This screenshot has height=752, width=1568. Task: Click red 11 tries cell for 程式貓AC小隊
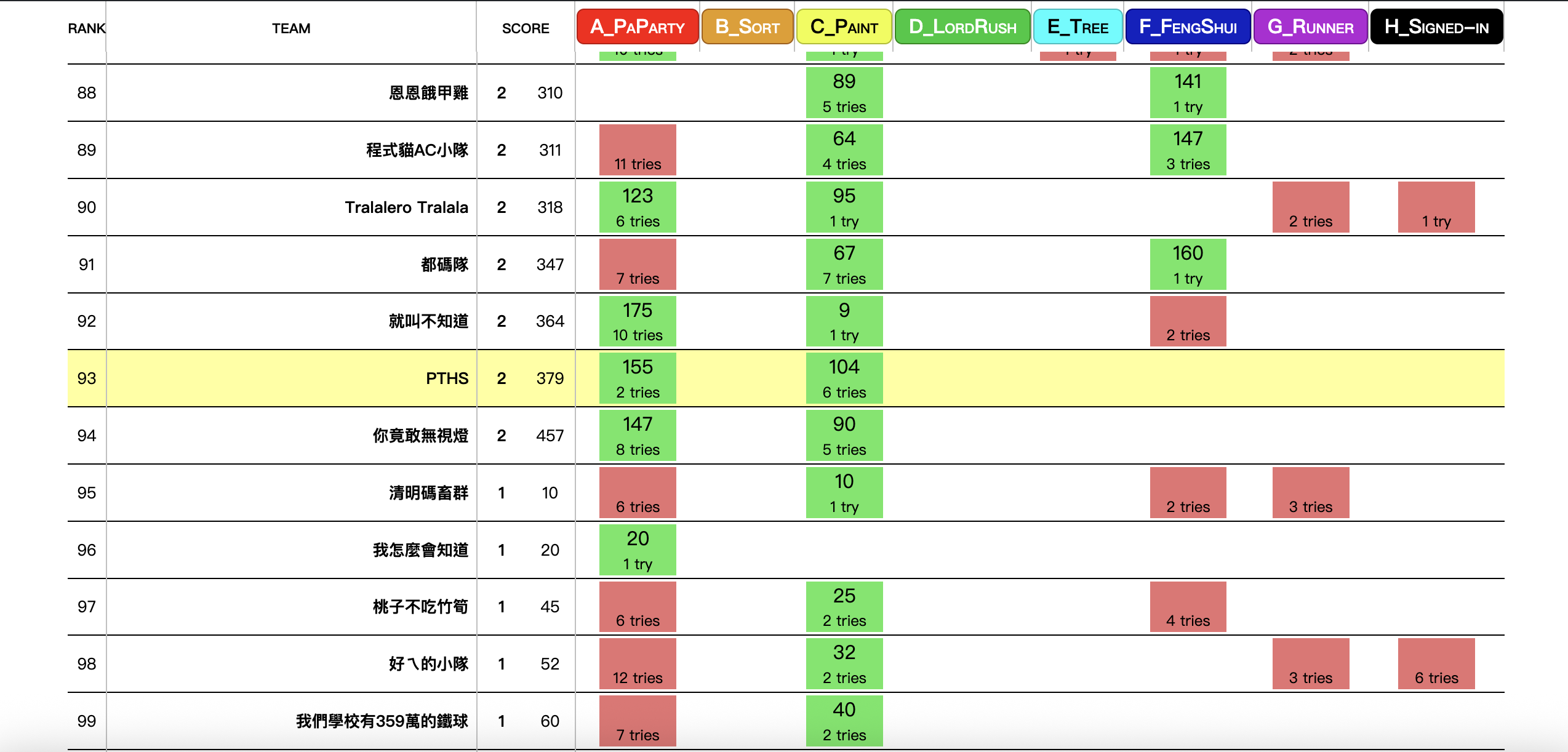coord(638,150)
